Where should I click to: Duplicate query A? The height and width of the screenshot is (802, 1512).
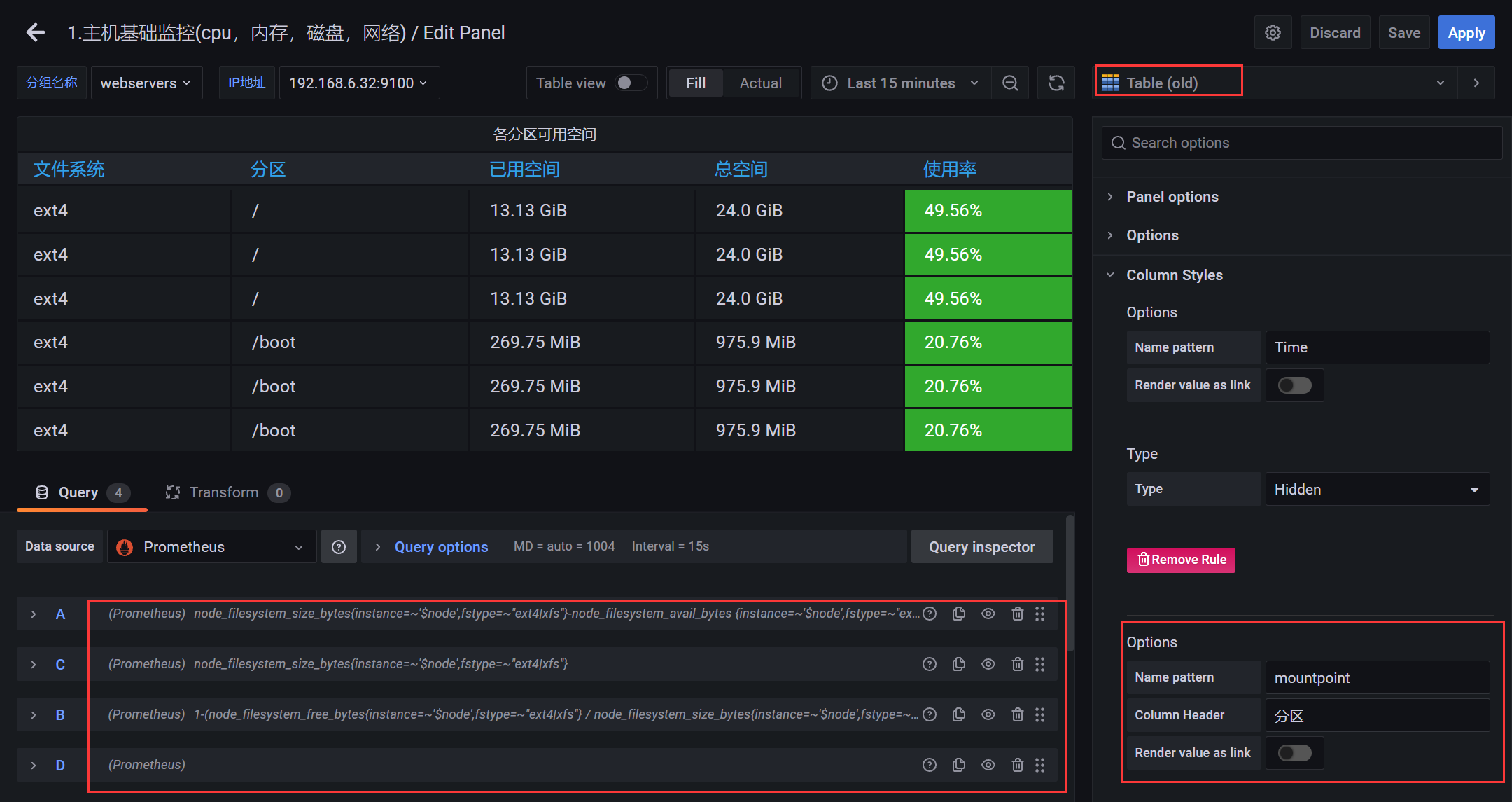(x=959, y=614)
